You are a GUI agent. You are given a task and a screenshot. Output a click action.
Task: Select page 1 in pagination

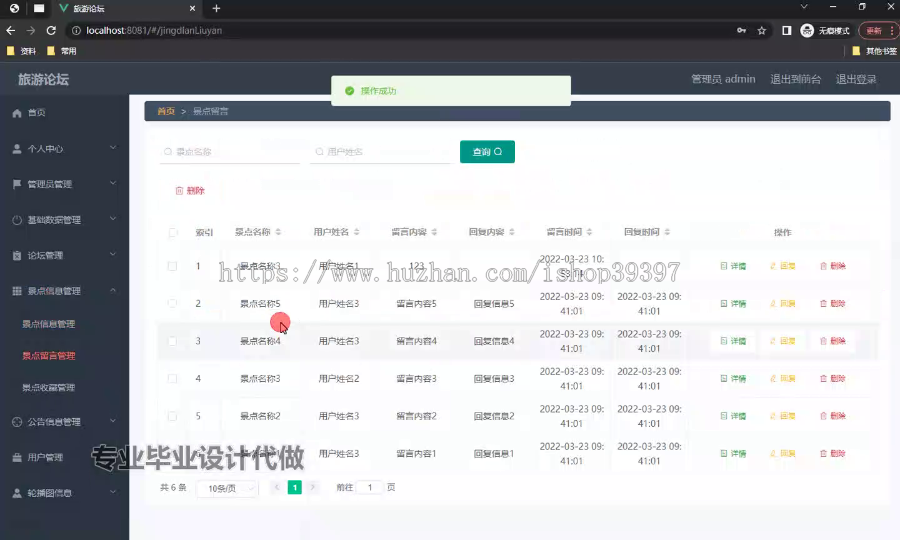294,487
